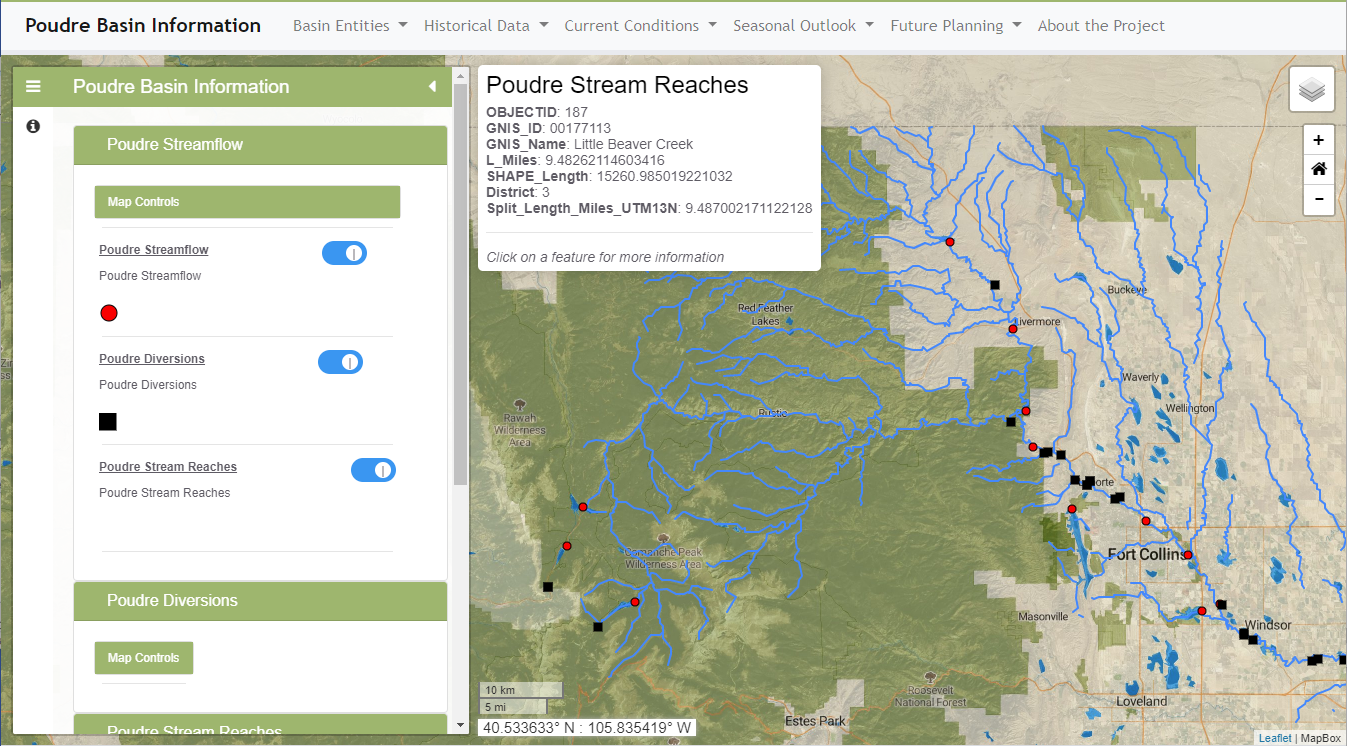The image size is (1347, 746).
Task: Open the Seasonal Outlook dropdown
Action: [x=803, y=26]
